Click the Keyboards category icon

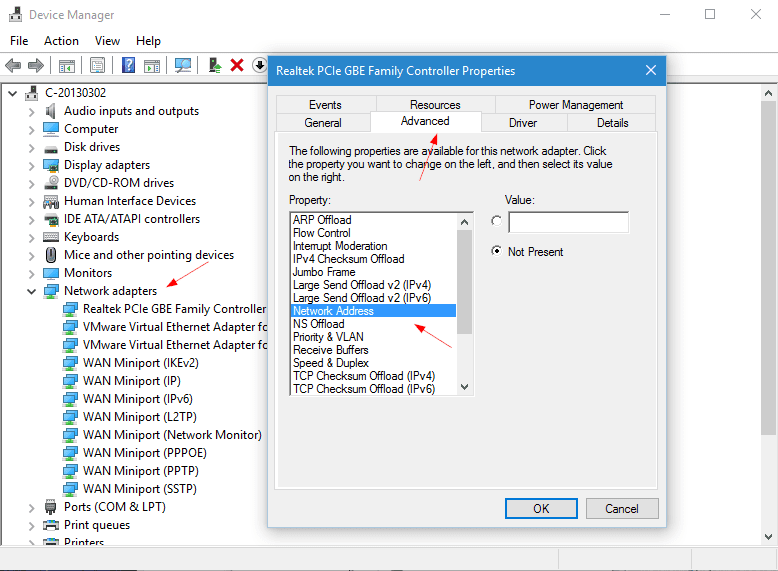click(x=51, y=237)
